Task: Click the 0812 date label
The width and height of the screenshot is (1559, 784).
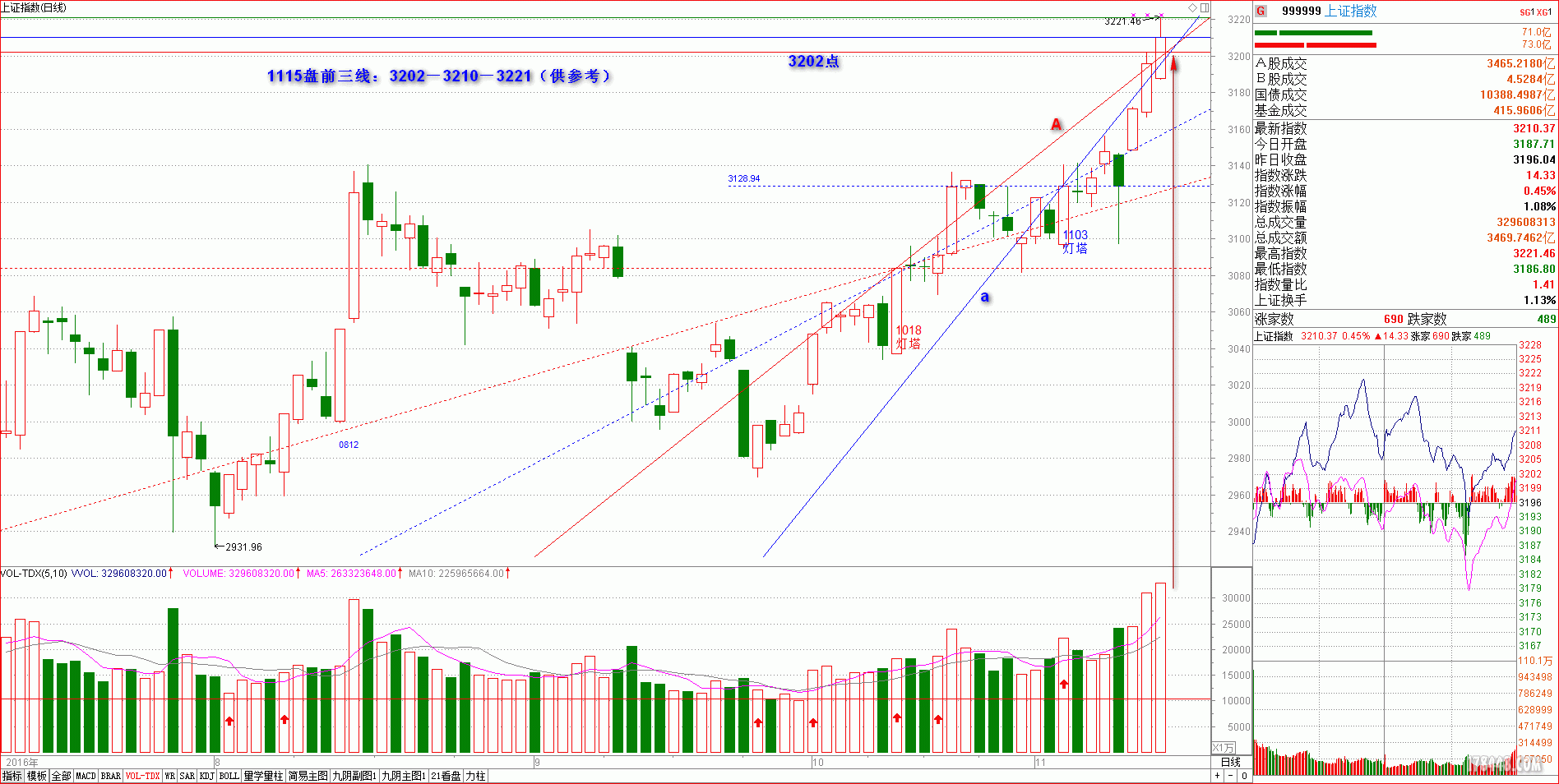Action: point(349,445)
